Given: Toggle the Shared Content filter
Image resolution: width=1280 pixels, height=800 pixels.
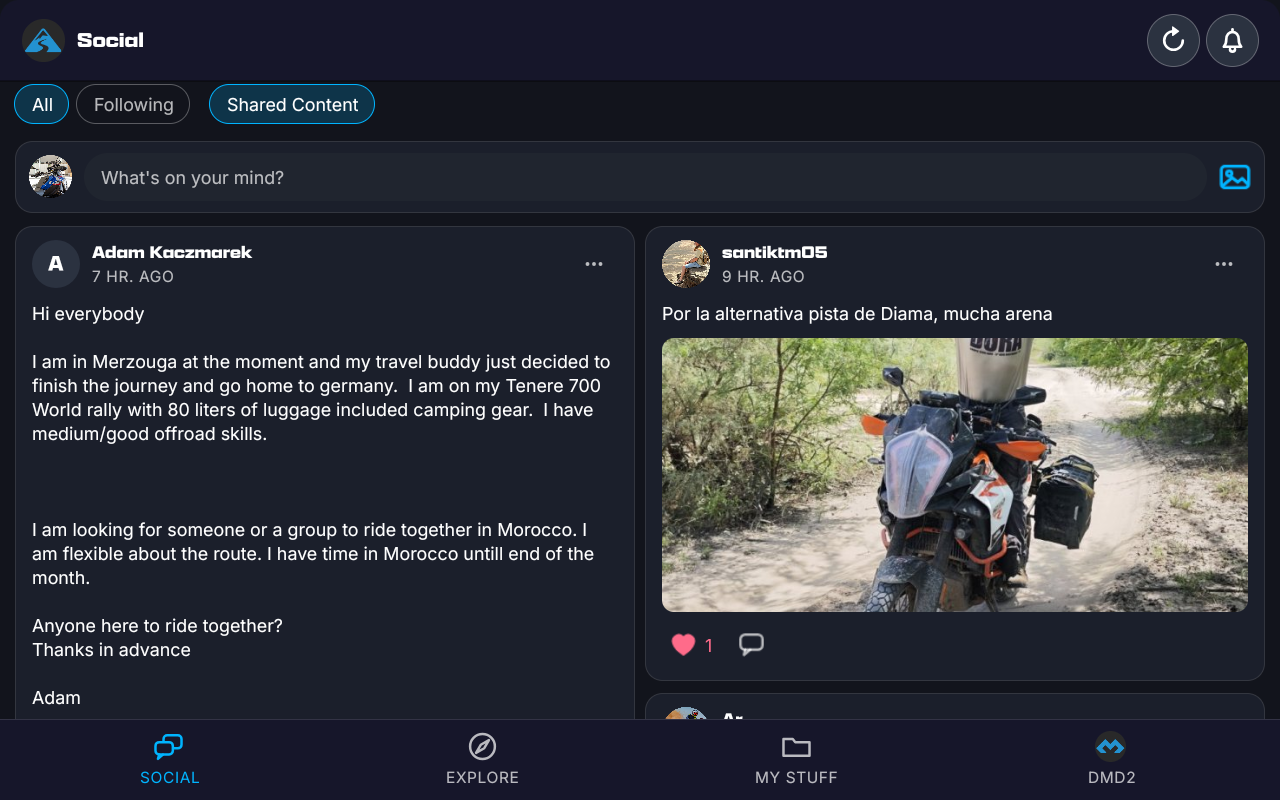Looking at the screenshot, I should [292, 104].
